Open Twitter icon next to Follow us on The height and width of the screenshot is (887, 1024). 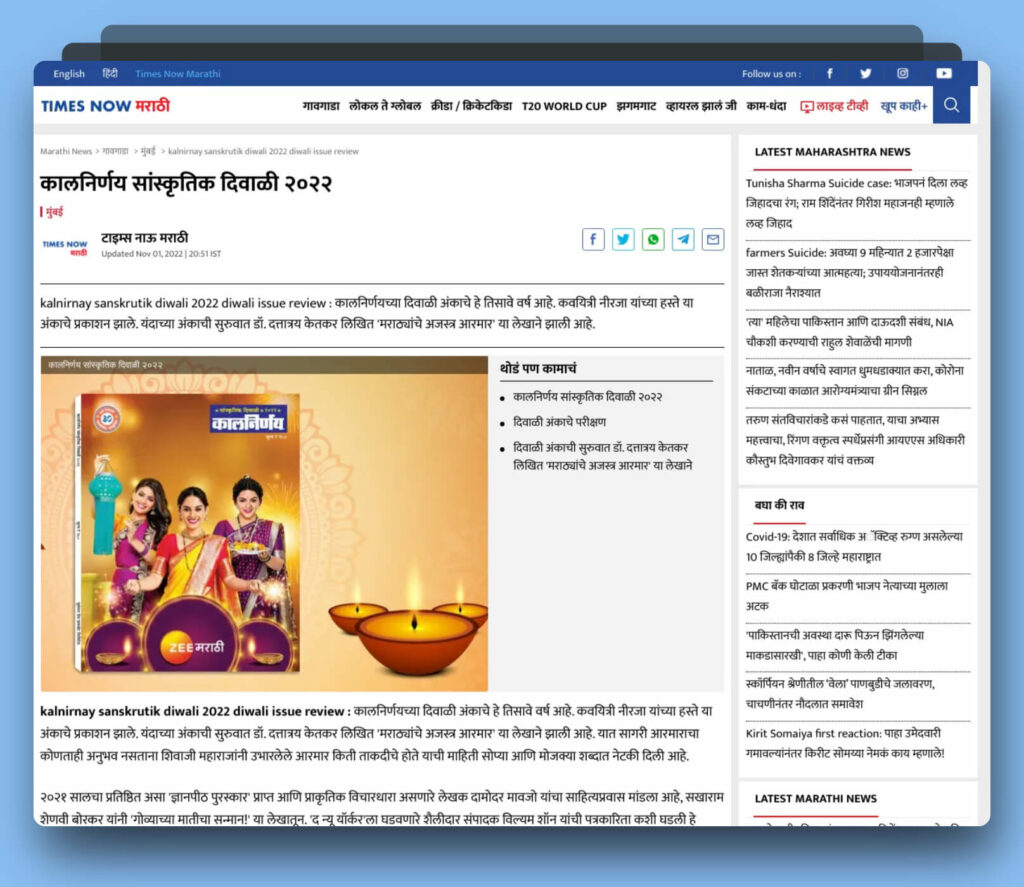[x=865, y=74]
